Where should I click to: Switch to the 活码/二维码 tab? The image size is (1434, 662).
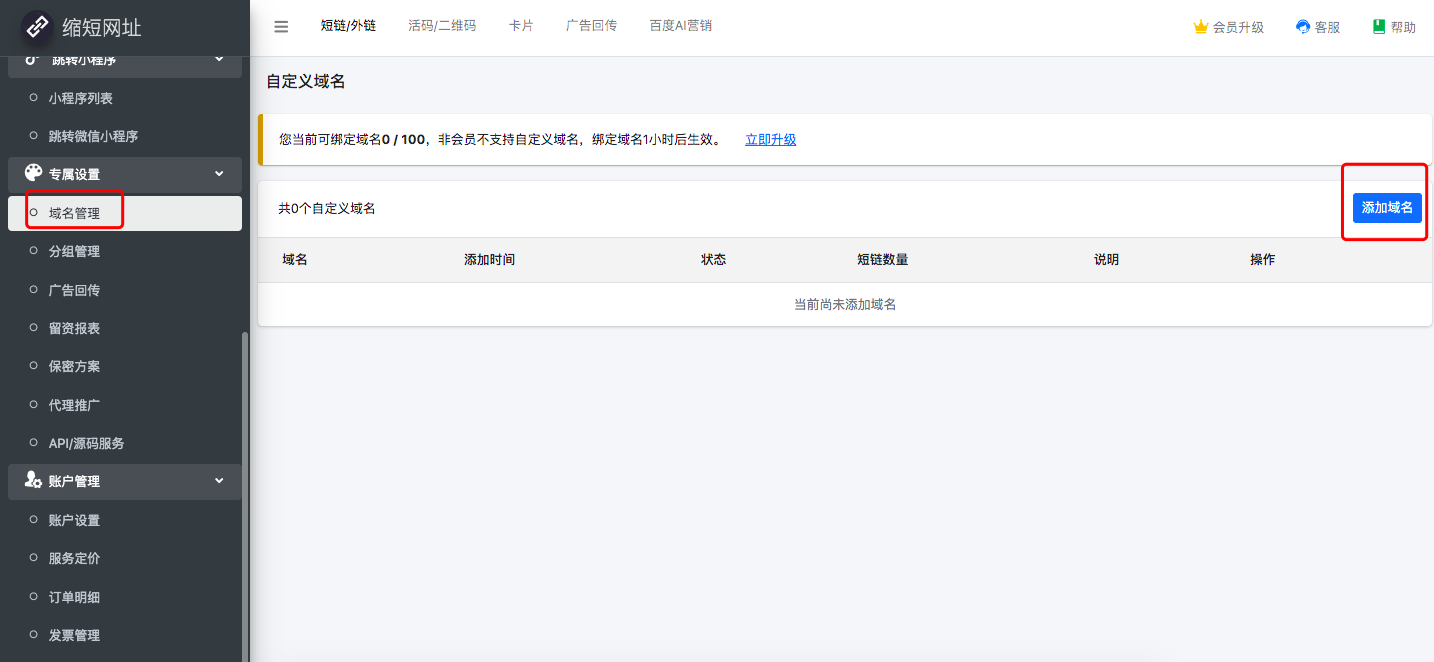click(442, 26)
